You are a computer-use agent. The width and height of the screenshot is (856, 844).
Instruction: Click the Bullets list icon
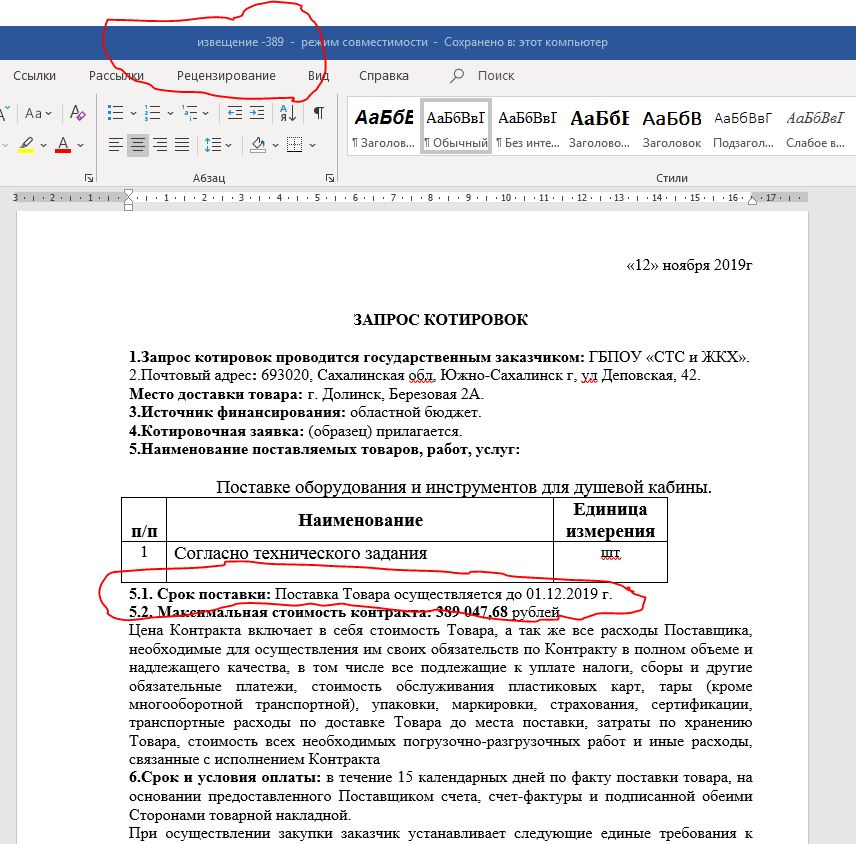pos(116,113)
